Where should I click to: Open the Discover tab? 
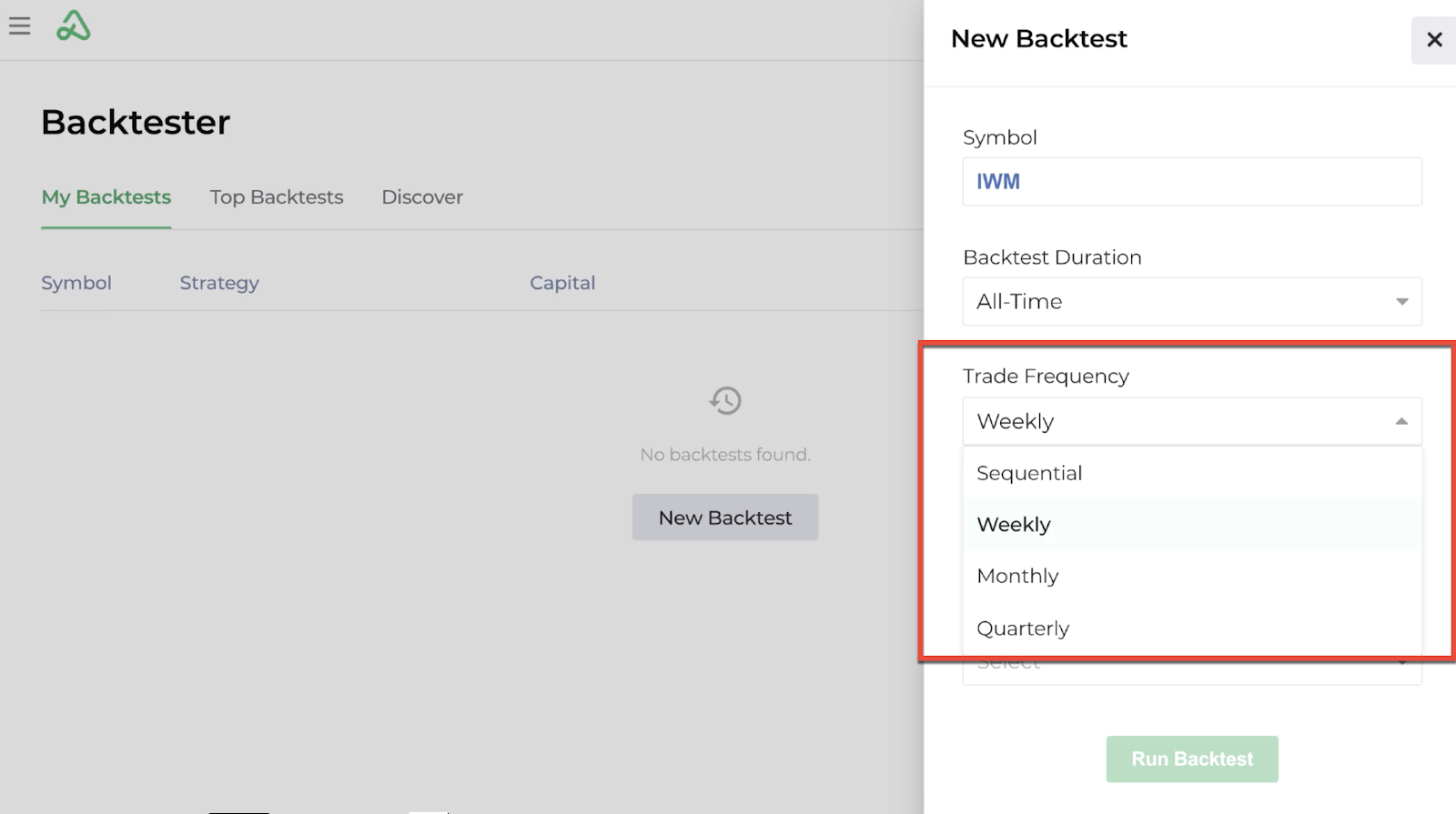click(x=422, y=197)
